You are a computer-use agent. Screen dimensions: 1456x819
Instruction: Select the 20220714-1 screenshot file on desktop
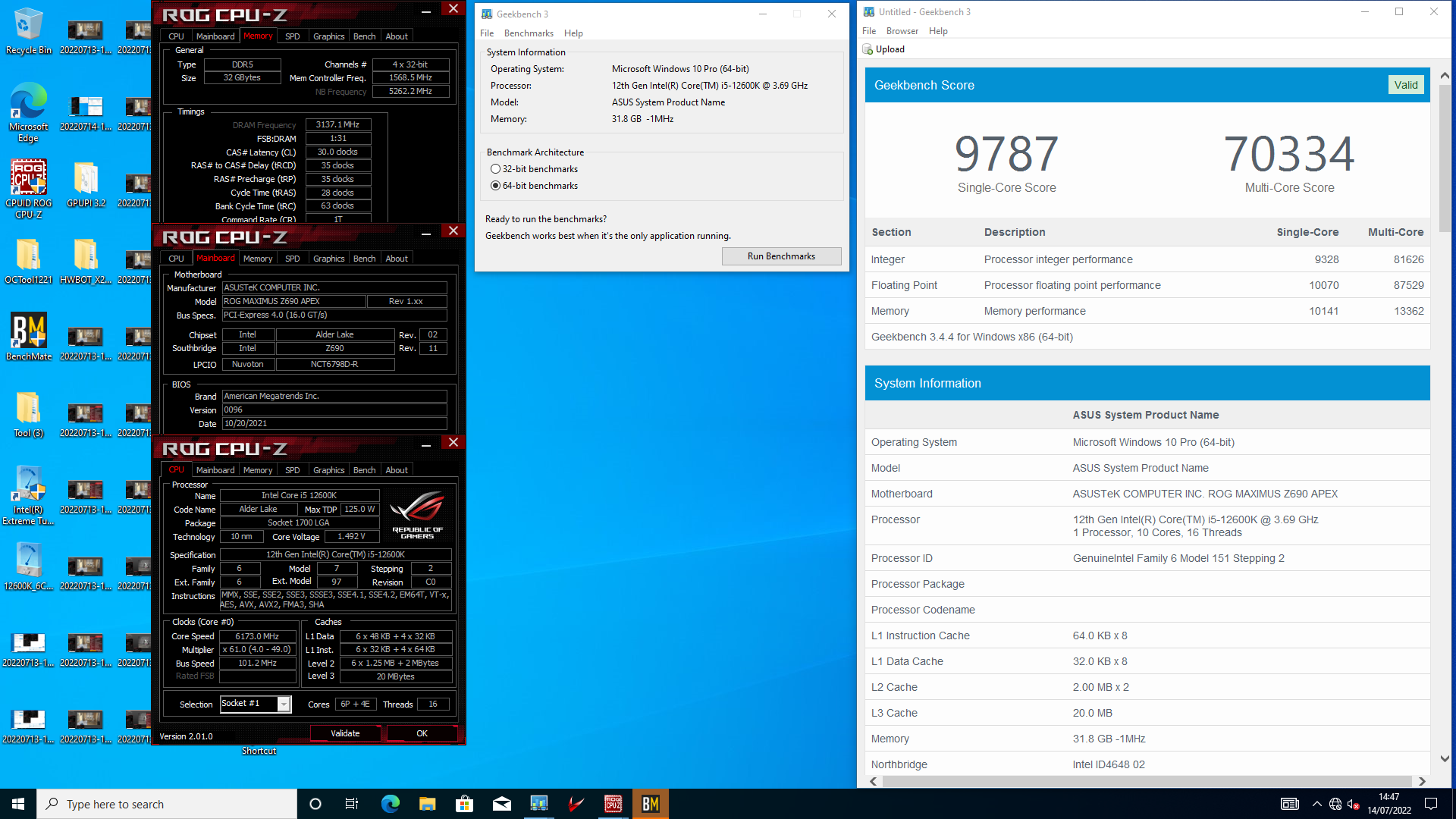tap(86, 112)
